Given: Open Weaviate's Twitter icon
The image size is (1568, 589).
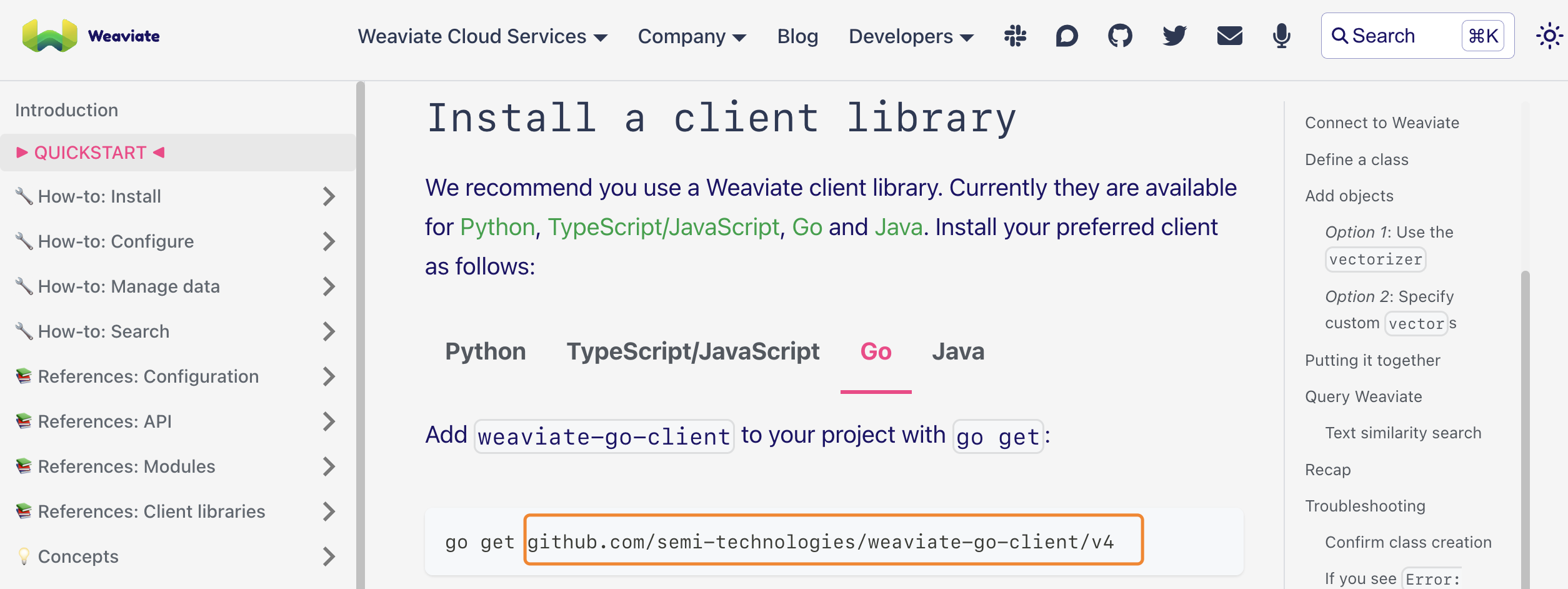Looking at the screenshot, I should 1173,36.
